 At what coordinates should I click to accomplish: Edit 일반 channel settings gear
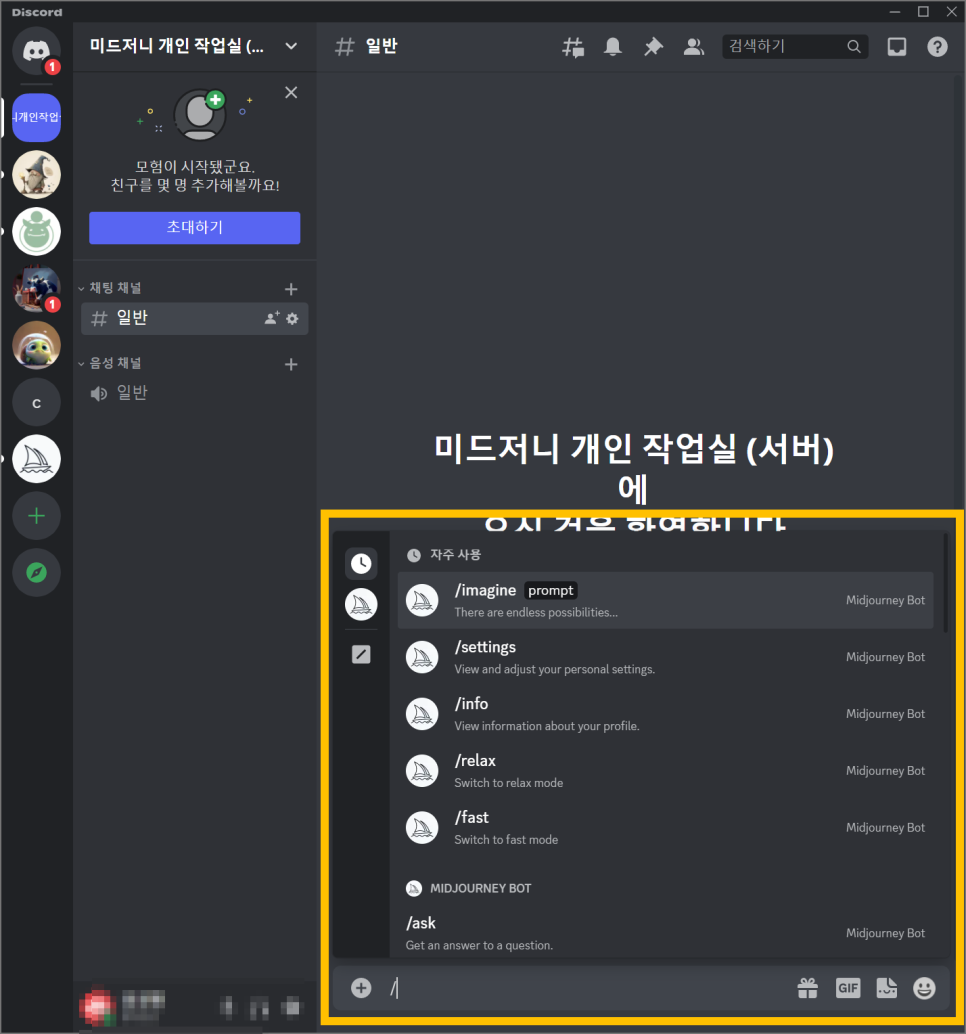click(x=292, y=319)
